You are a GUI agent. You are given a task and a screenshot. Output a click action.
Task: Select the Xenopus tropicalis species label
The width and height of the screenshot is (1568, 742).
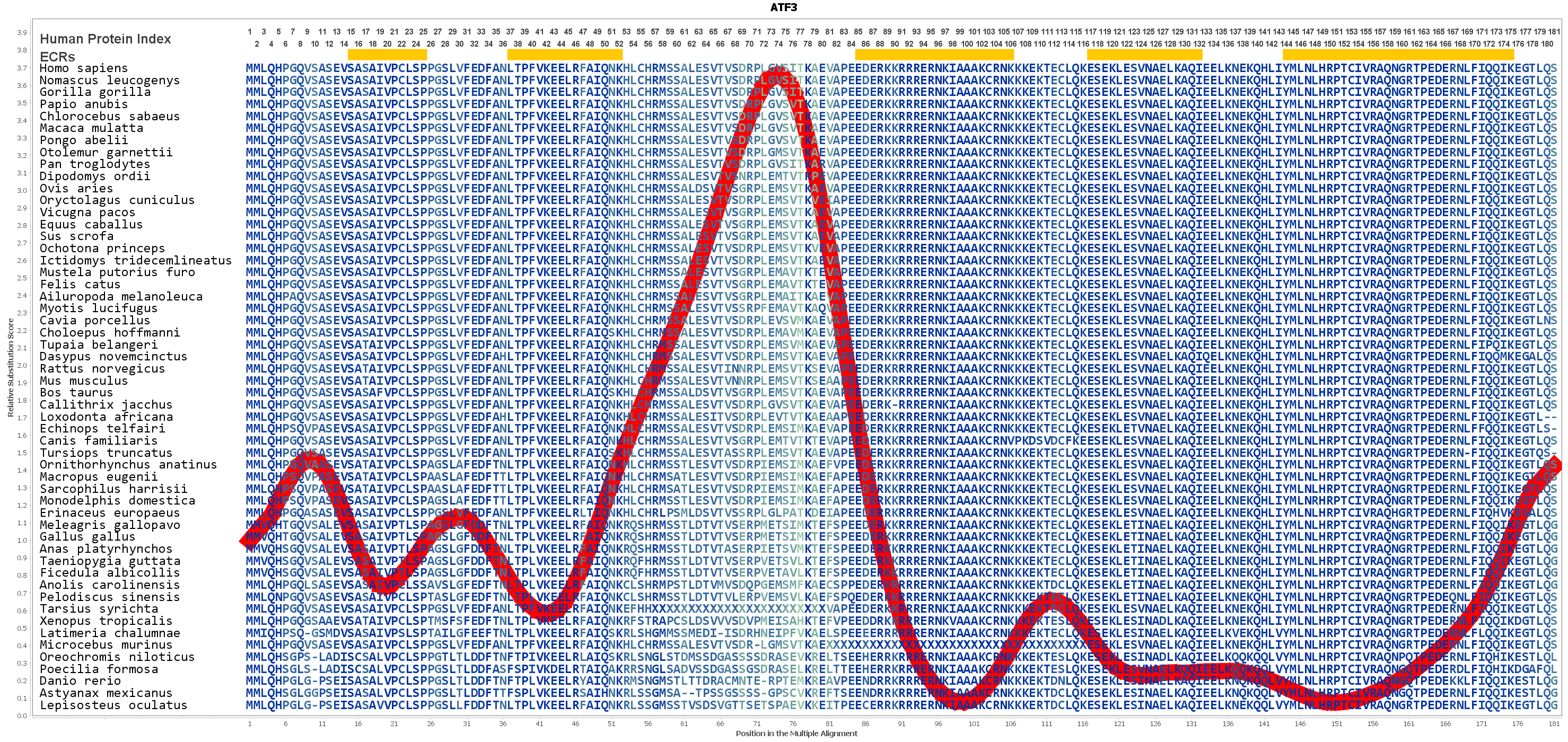(106, 621)
